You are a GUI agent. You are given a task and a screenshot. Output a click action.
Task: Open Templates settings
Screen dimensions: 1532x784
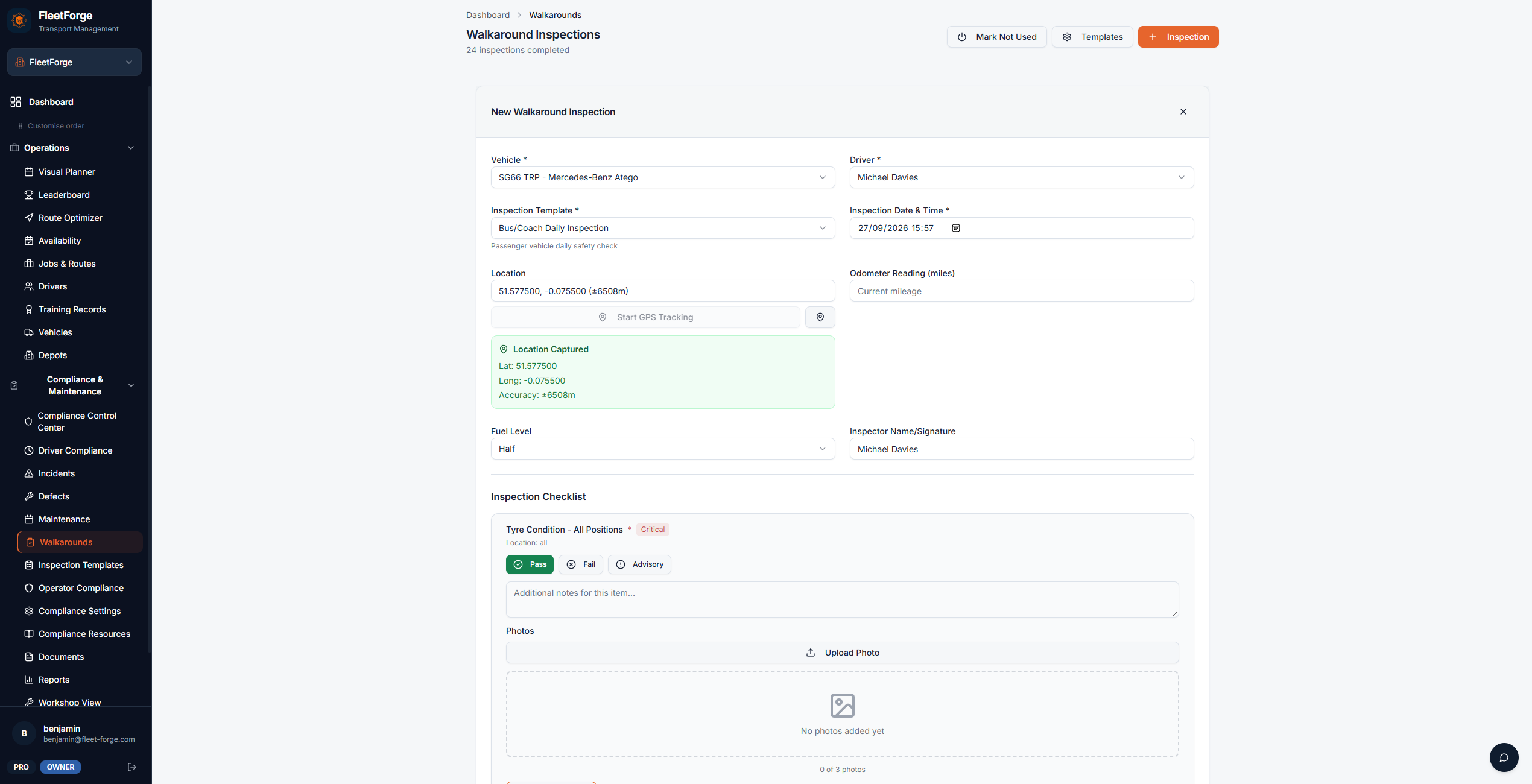click(x=1092, y=37)
